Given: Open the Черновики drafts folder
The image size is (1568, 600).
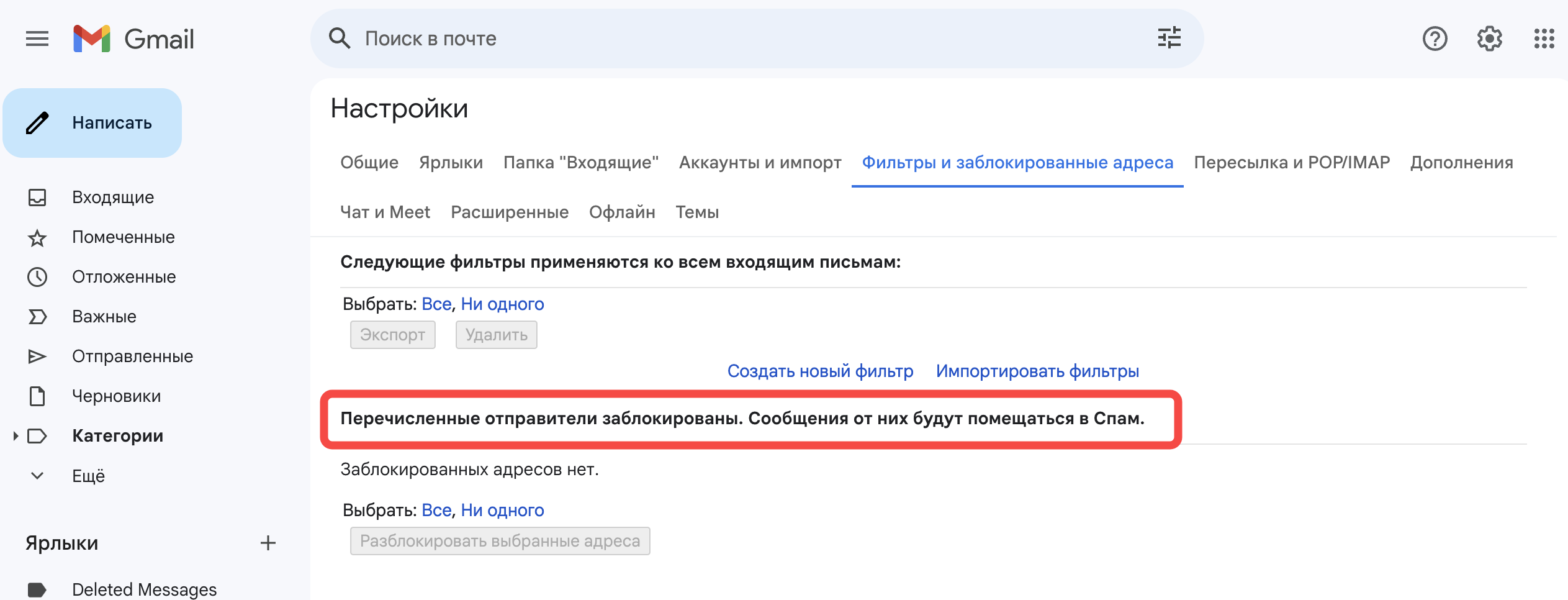Looking at the screenshot, I should (x=116, y=396).
